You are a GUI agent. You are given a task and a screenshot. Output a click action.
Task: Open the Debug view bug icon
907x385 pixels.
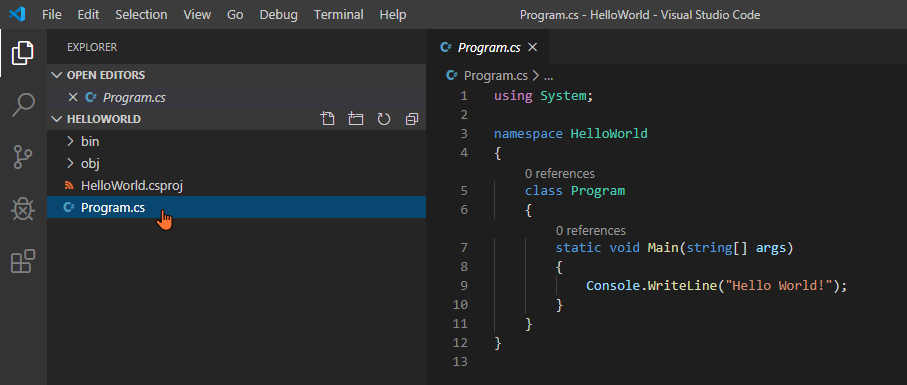(x=23, y=209)
